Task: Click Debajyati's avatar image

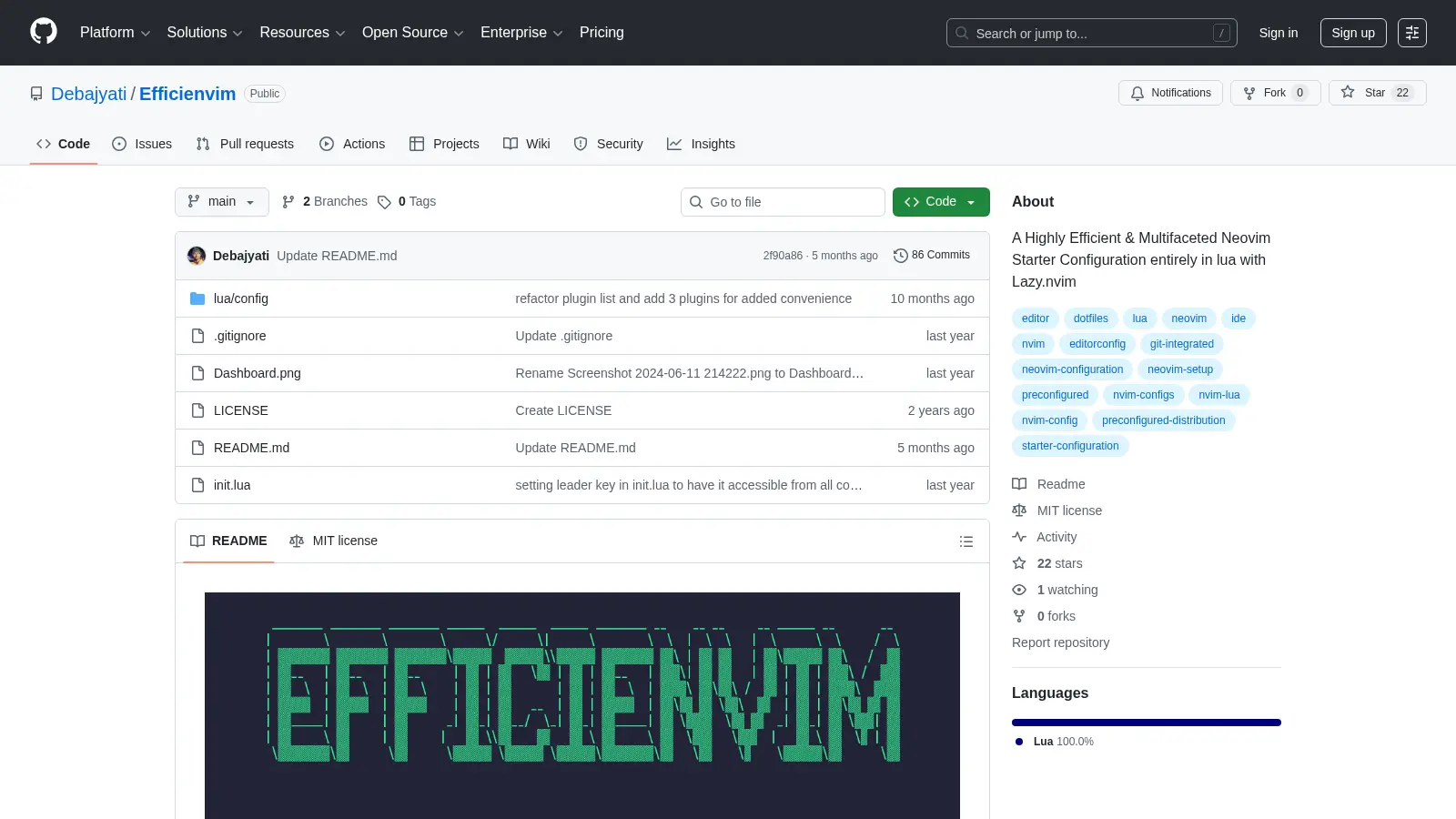Action: (x=197, y=256)
